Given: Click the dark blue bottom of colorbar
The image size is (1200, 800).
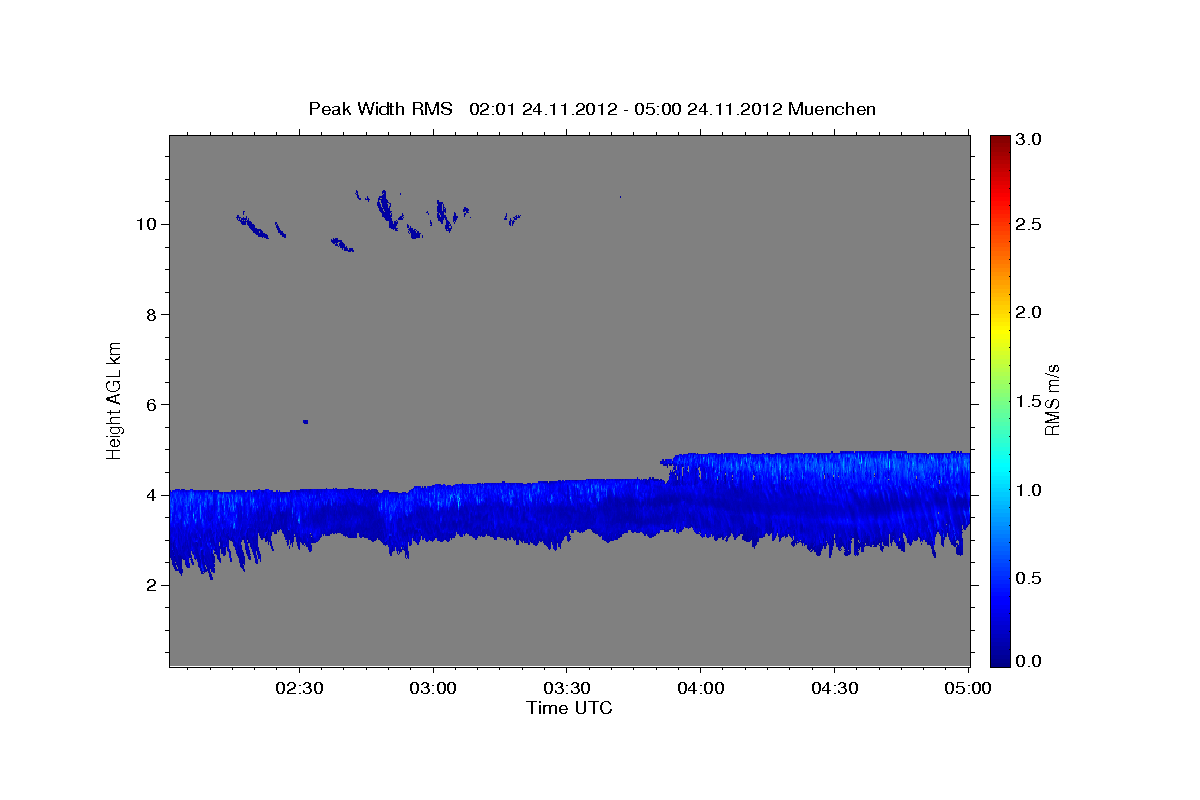Looking at the screenshot, I should click(999, 657).
